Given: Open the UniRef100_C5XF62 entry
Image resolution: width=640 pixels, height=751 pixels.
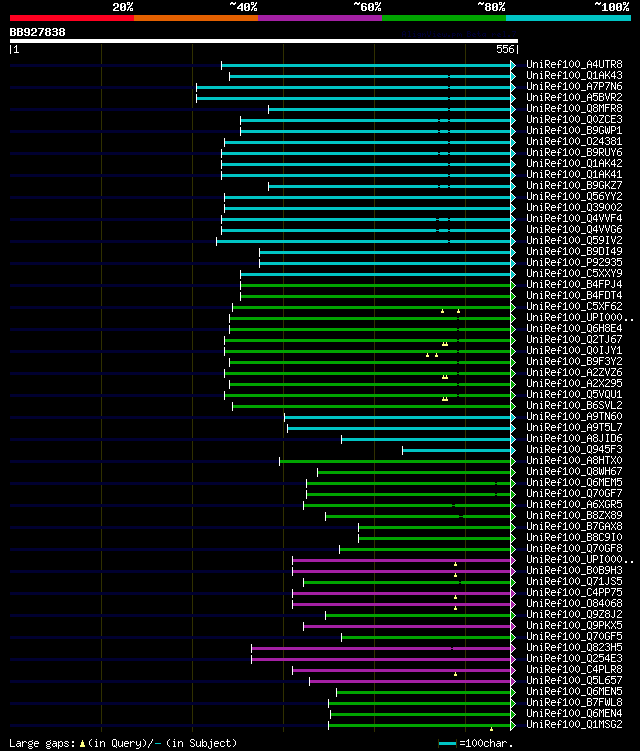Looking at the screenshot, I should point(574,307).
